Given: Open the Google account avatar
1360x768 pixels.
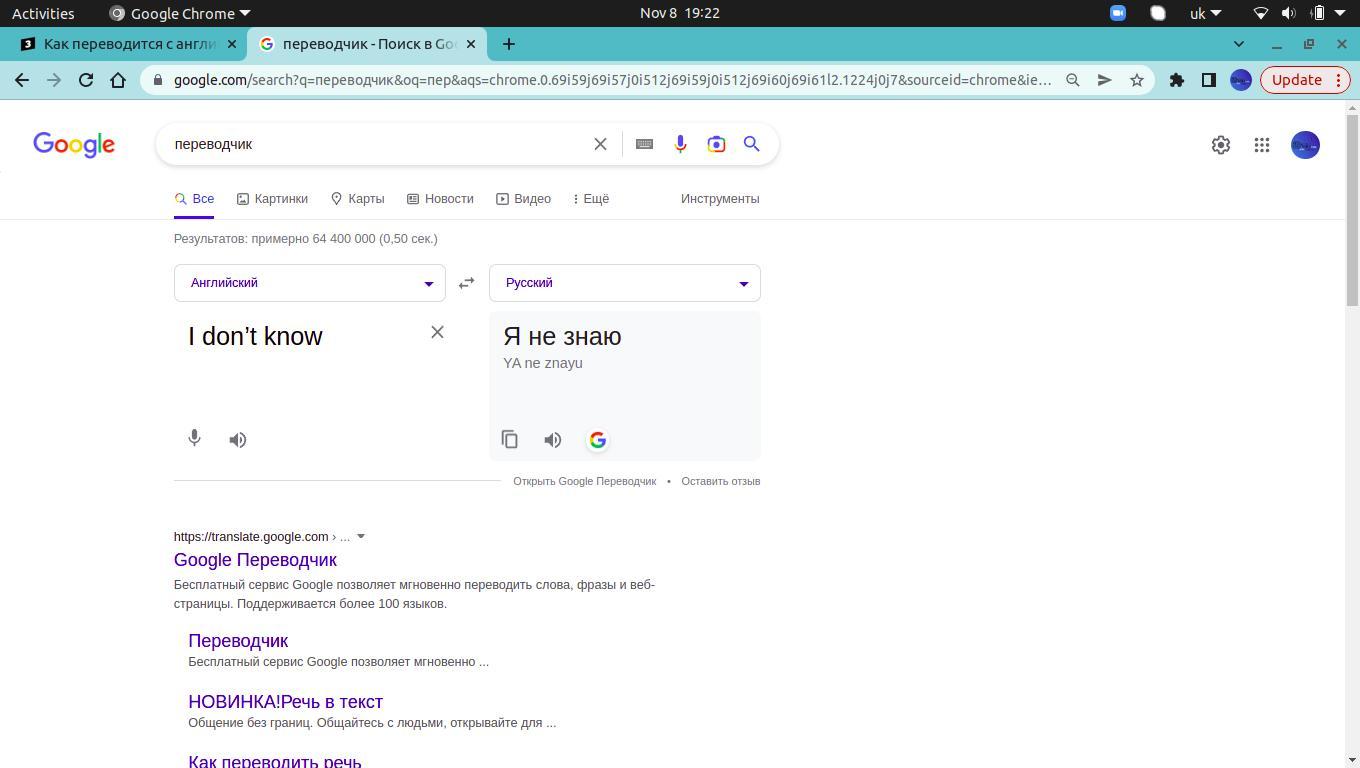Looking at the screenshot, I should (x=1305, y=145).
